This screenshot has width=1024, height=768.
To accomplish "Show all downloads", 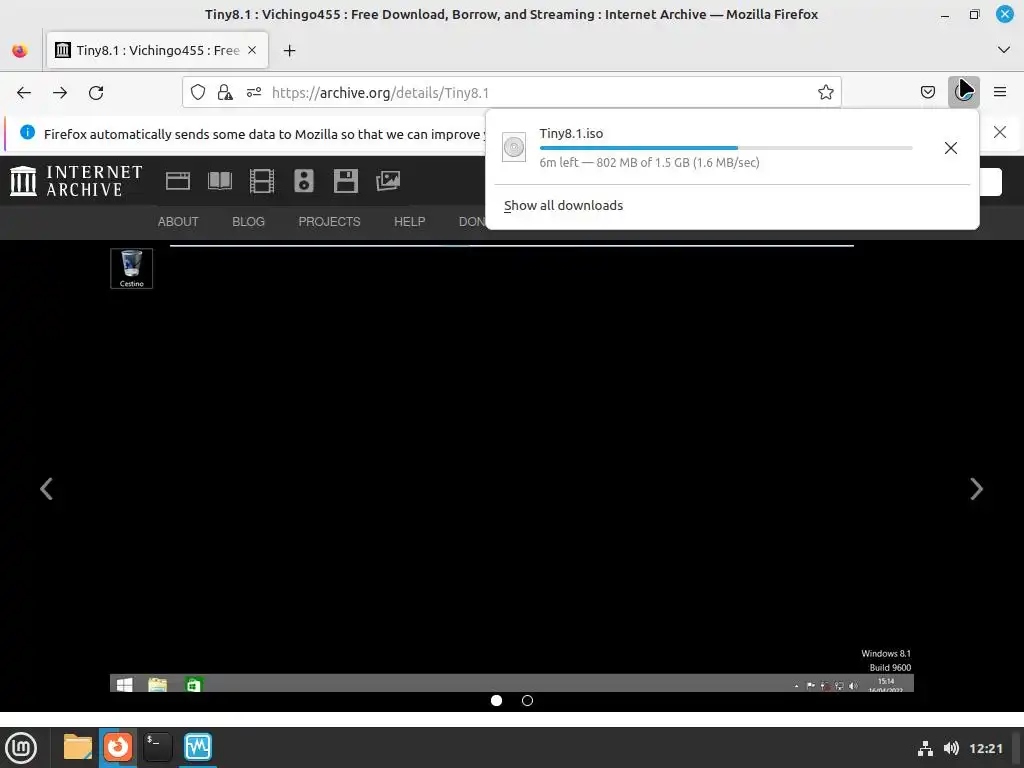I will click(x=564, y=206).
